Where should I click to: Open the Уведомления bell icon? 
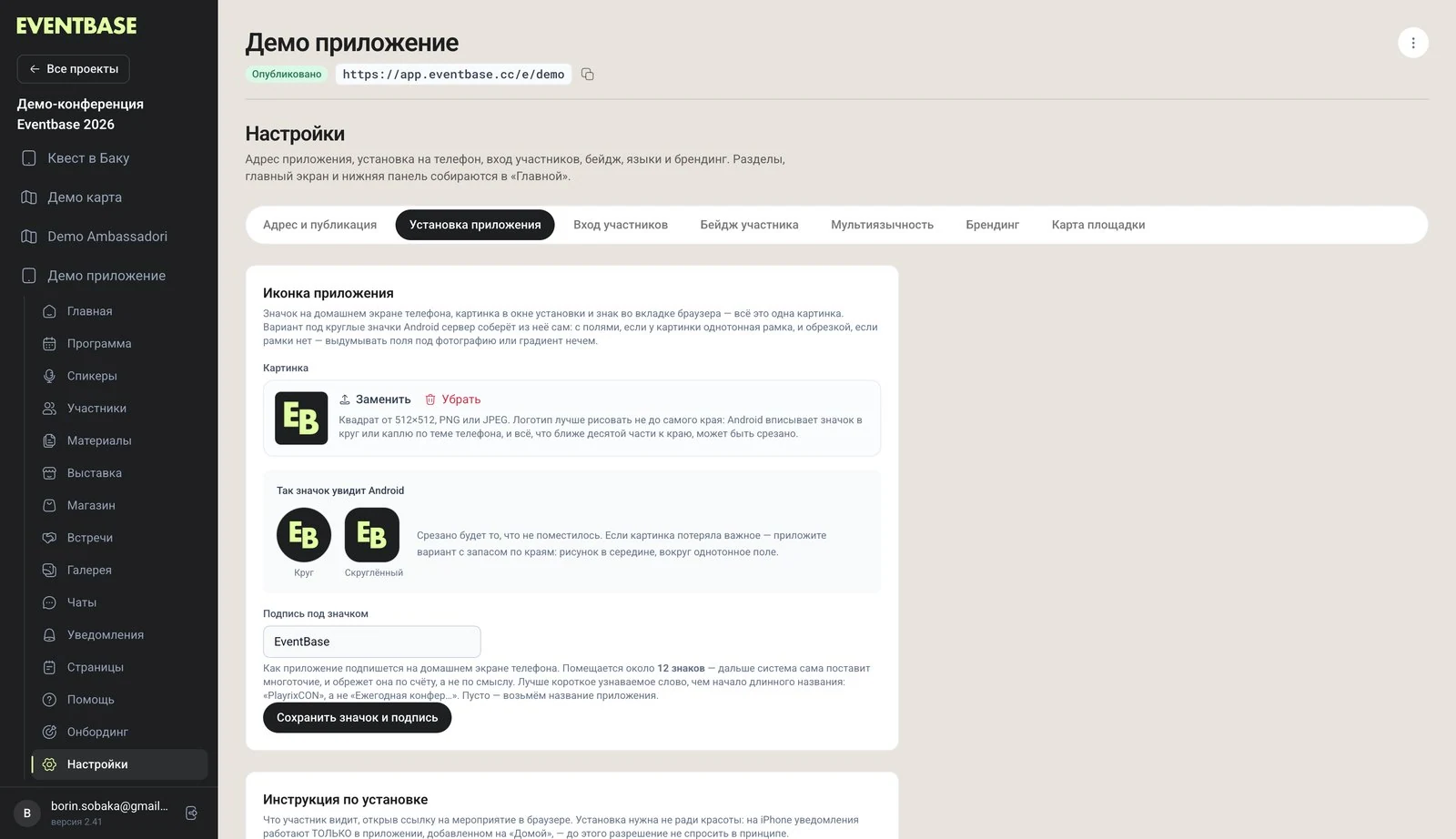click(x=50, y=635)
